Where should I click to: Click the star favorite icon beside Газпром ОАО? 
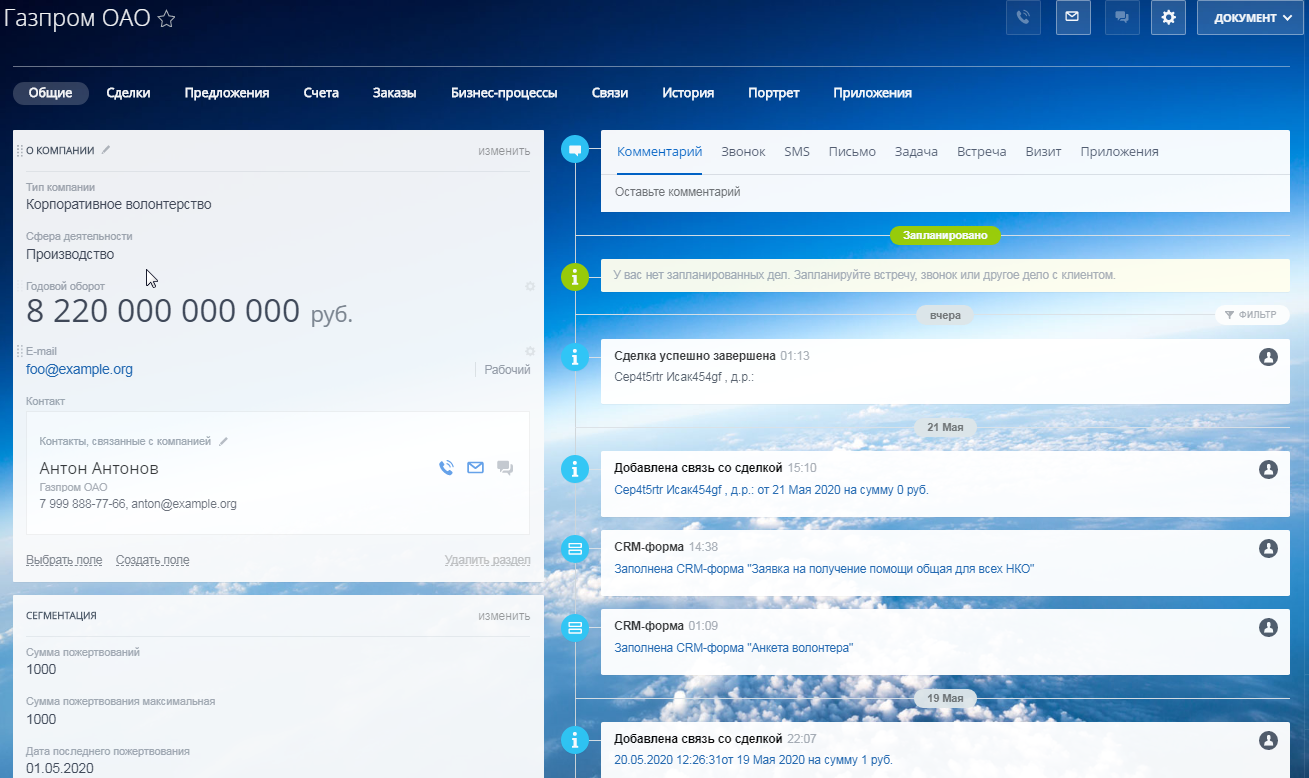167,19
